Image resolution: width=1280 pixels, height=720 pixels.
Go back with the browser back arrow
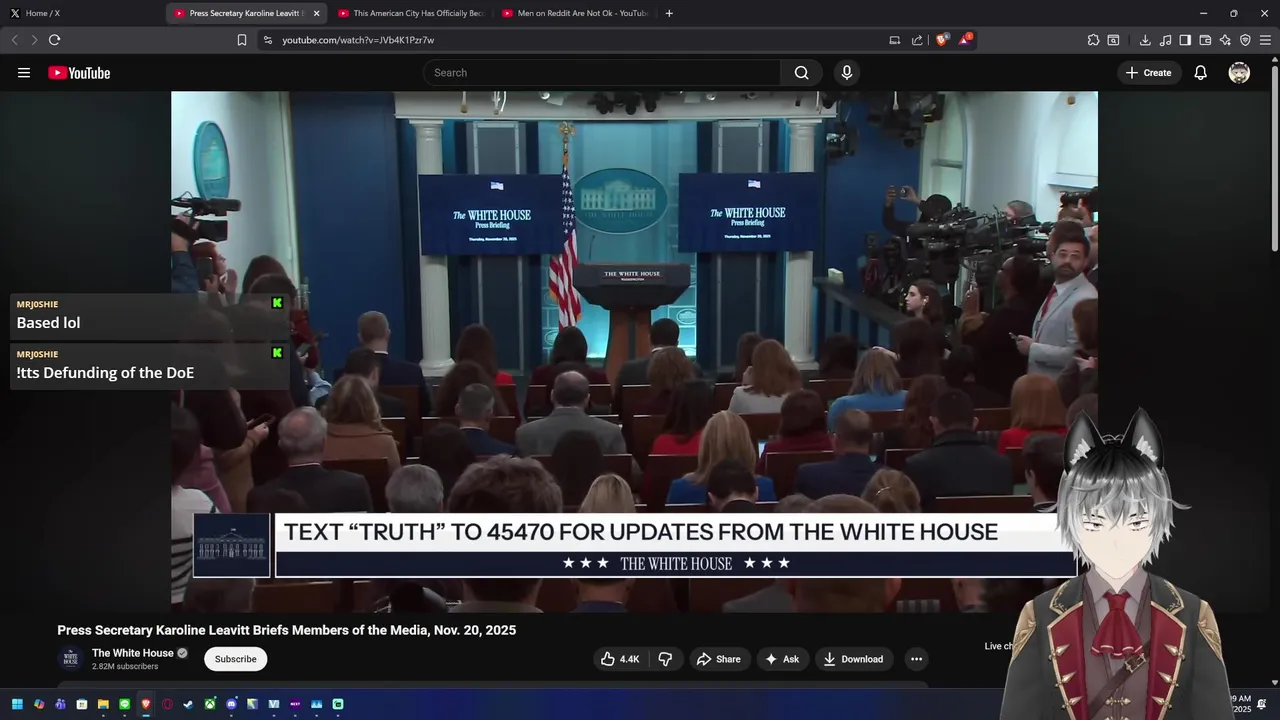pos(14,40)
